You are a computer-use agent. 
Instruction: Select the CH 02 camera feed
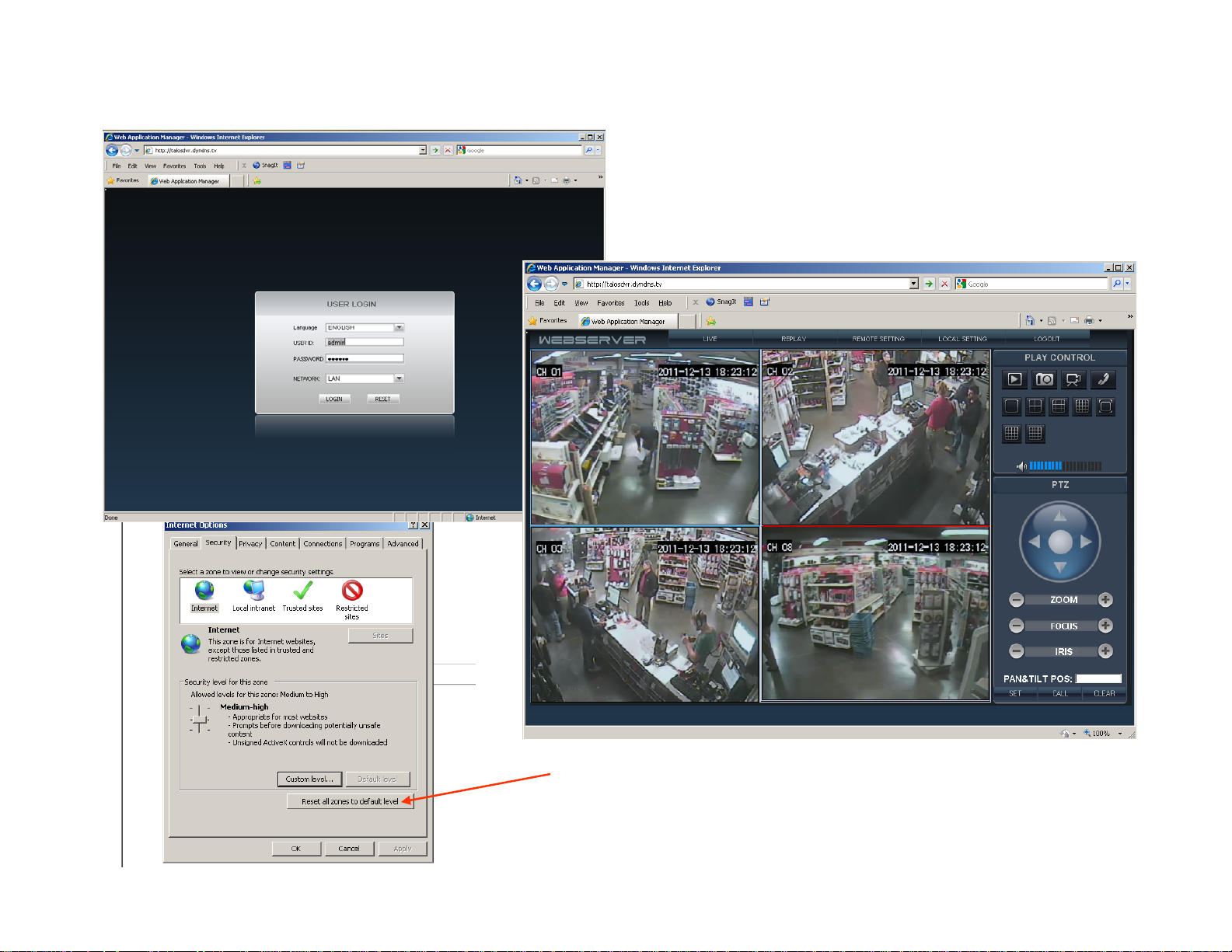tap(876, 438)
